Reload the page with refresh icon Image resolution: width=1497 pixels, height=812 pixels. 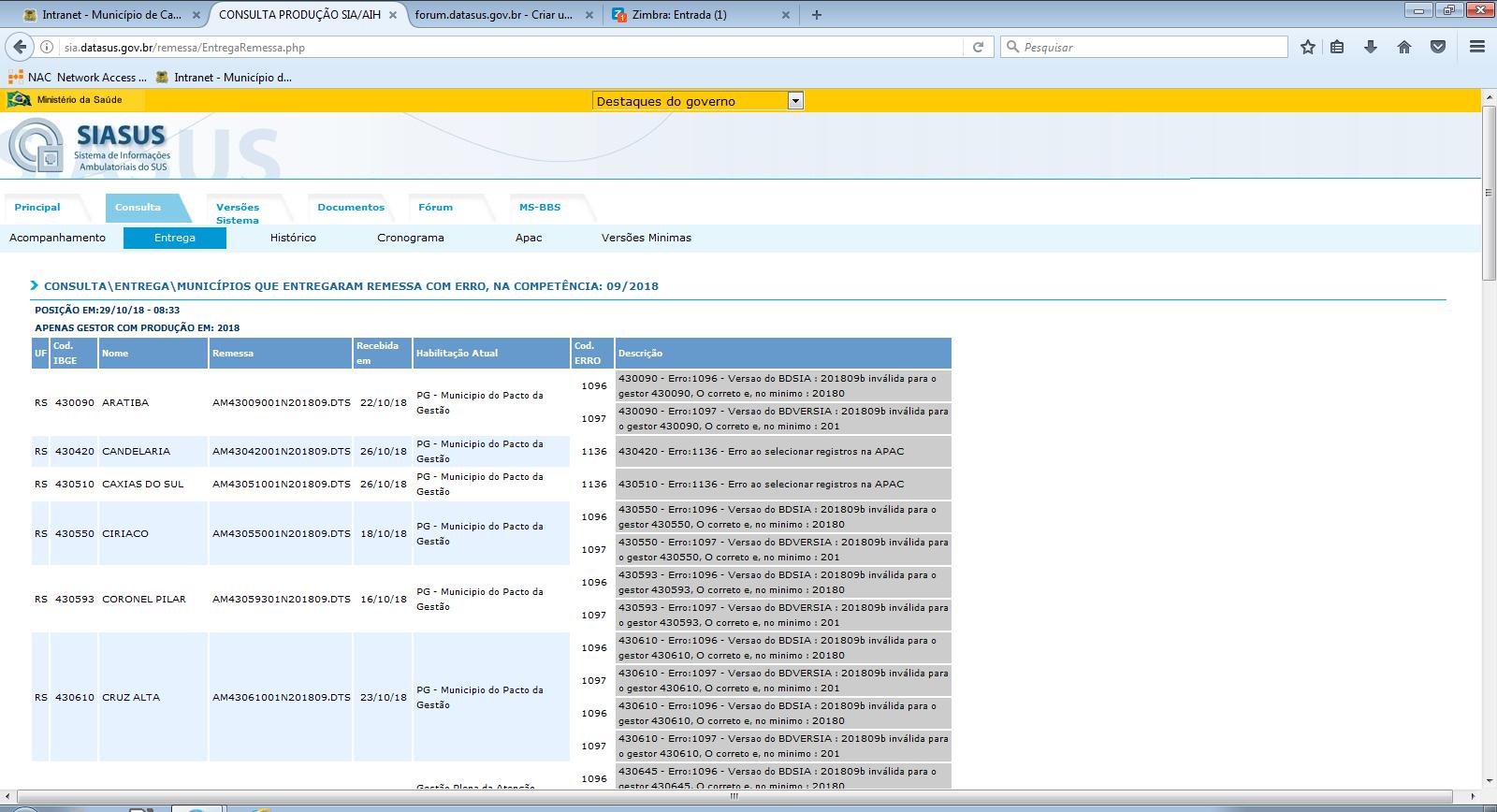[x=978, y=47]
